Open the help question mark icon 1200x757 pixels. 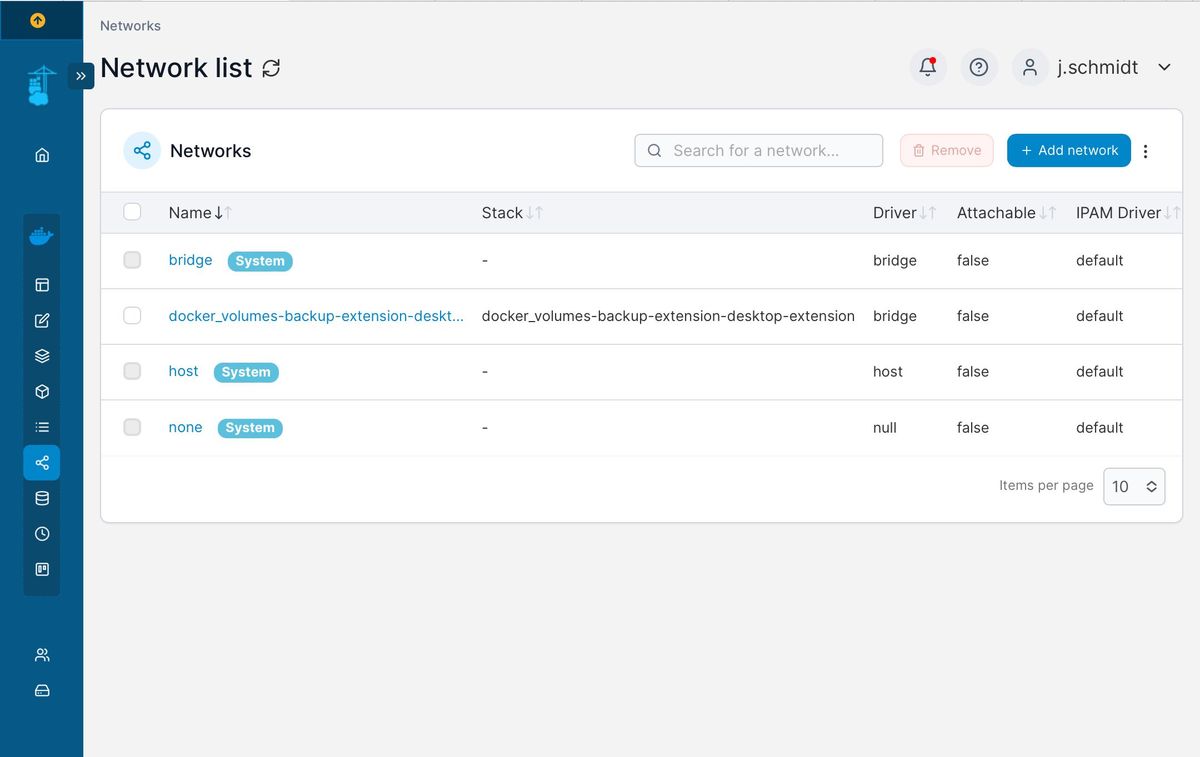[x=979, y=67]
